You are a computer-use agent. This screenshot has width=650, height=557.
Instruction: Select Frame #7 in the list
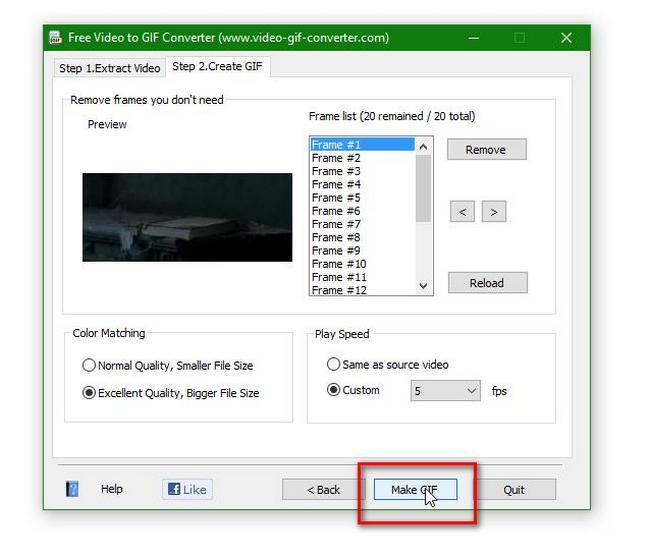363,224
